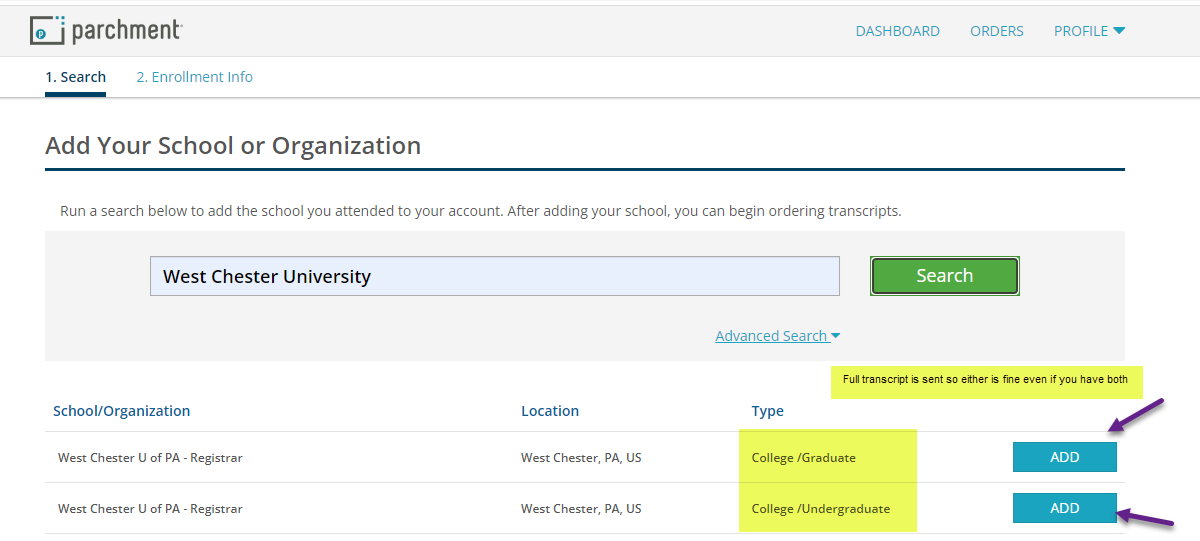
Task: Click the Type column header
Action: point(767,411)
